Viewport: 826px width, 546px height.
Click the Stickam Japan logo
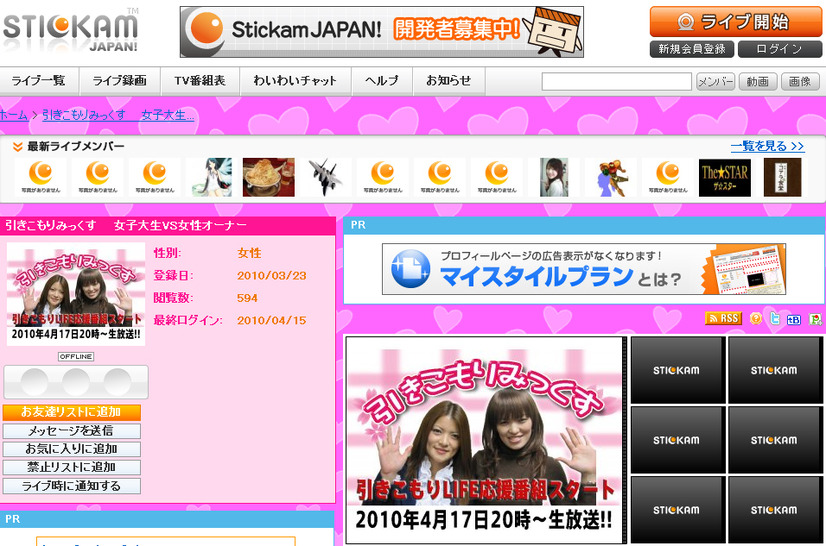pos(71,31)
